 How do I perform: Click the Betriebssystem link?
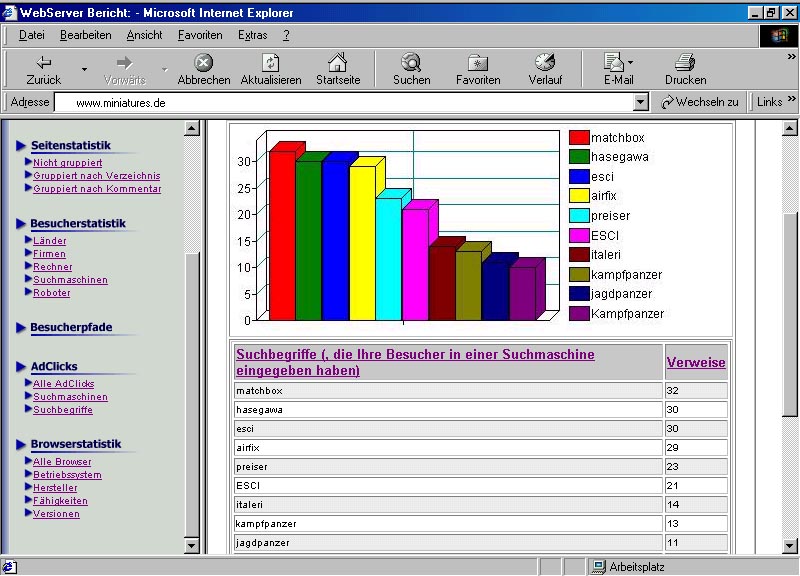click(67, 475)
